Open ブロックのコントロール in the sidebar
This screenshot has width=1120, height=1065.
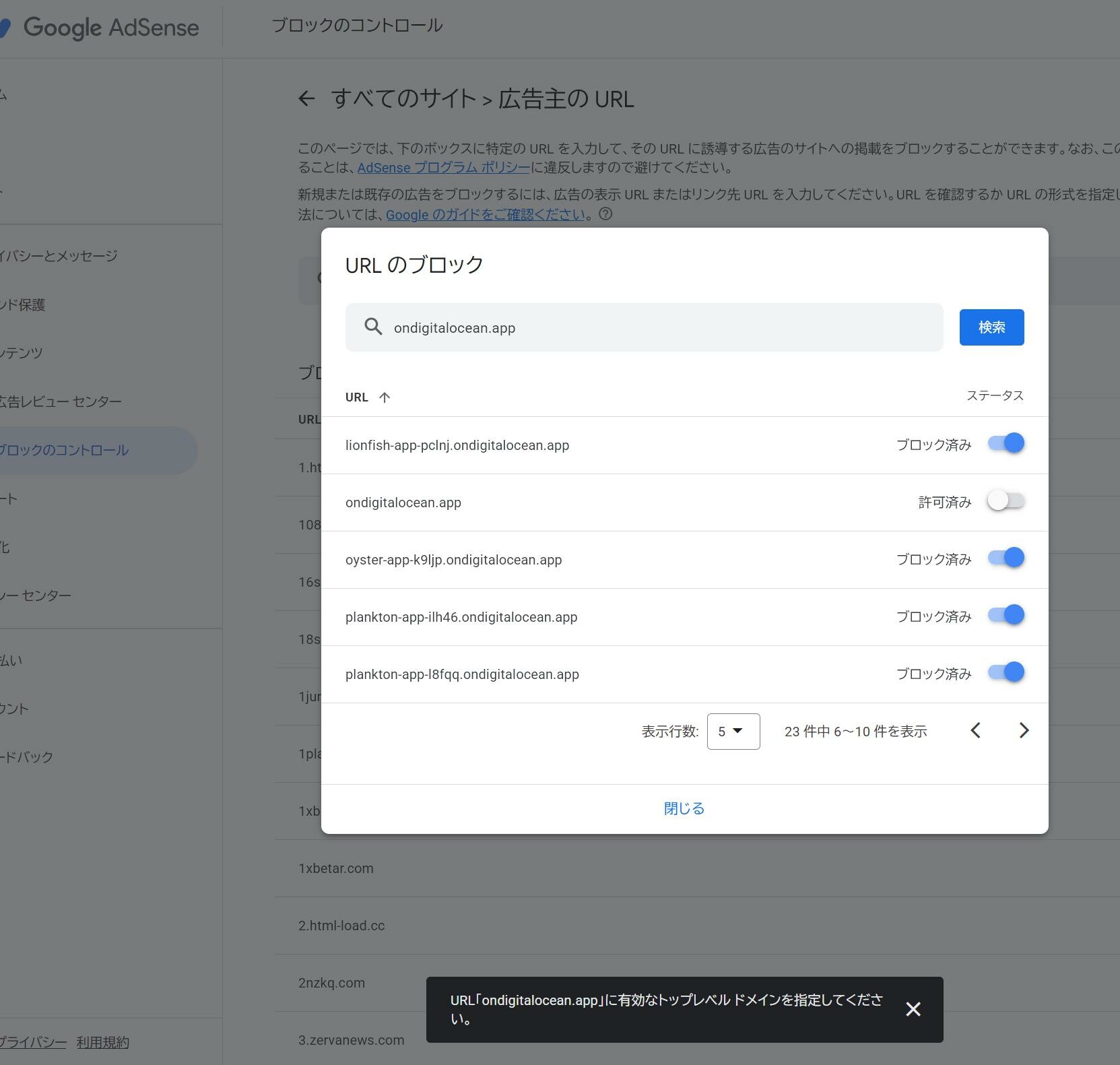tap(64, 450)
